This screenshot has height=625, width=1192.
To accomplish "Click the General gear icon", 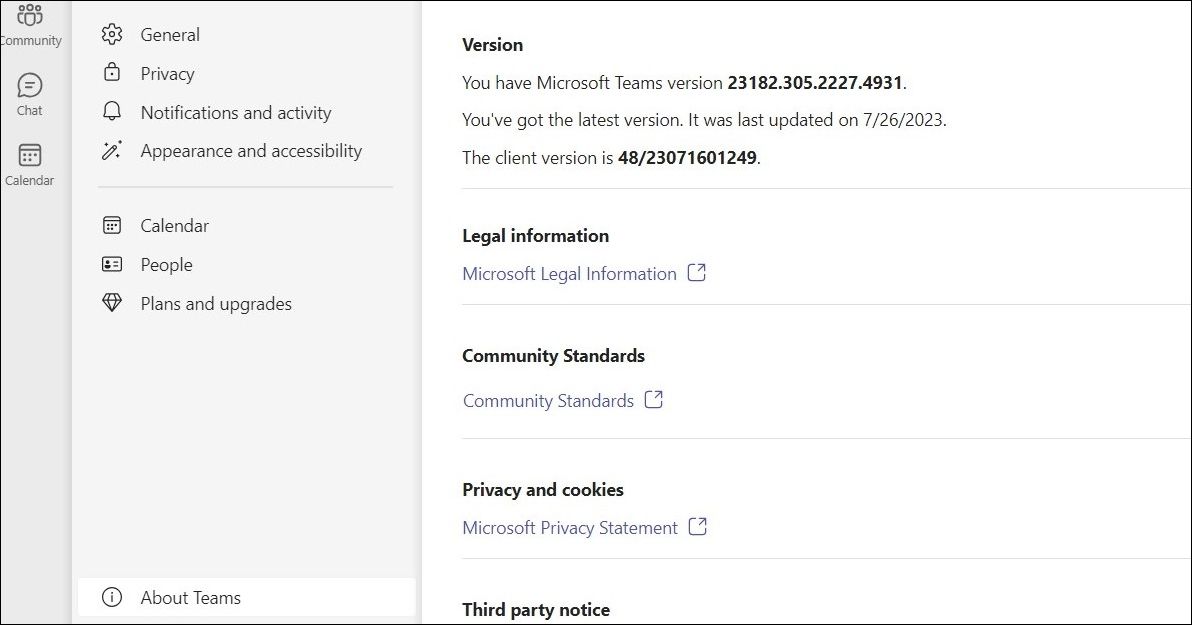I will pos(112,35).
